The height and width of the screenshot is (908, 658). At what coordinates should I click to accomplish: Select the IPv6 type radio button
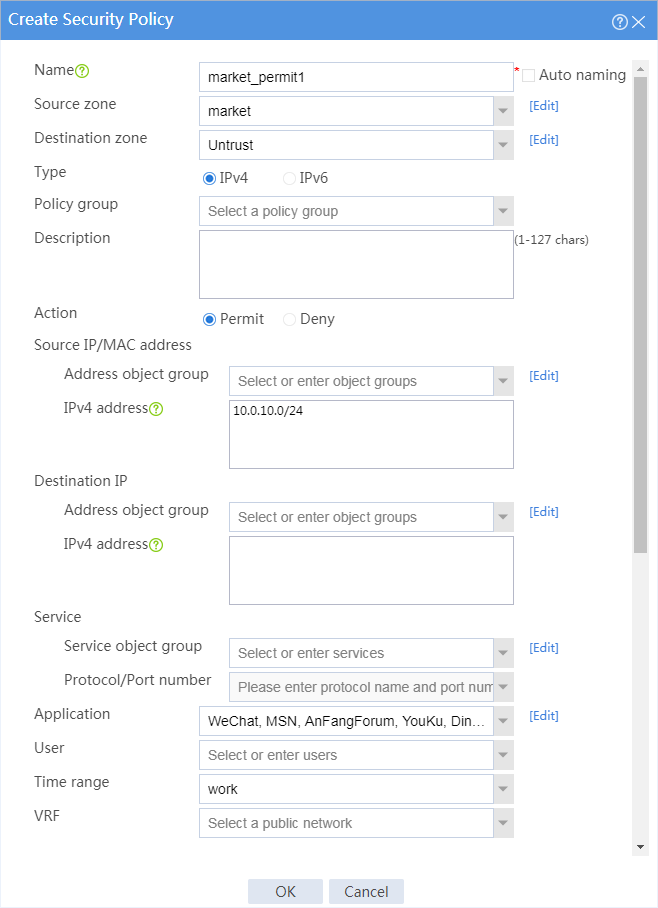tap(289, 178)
